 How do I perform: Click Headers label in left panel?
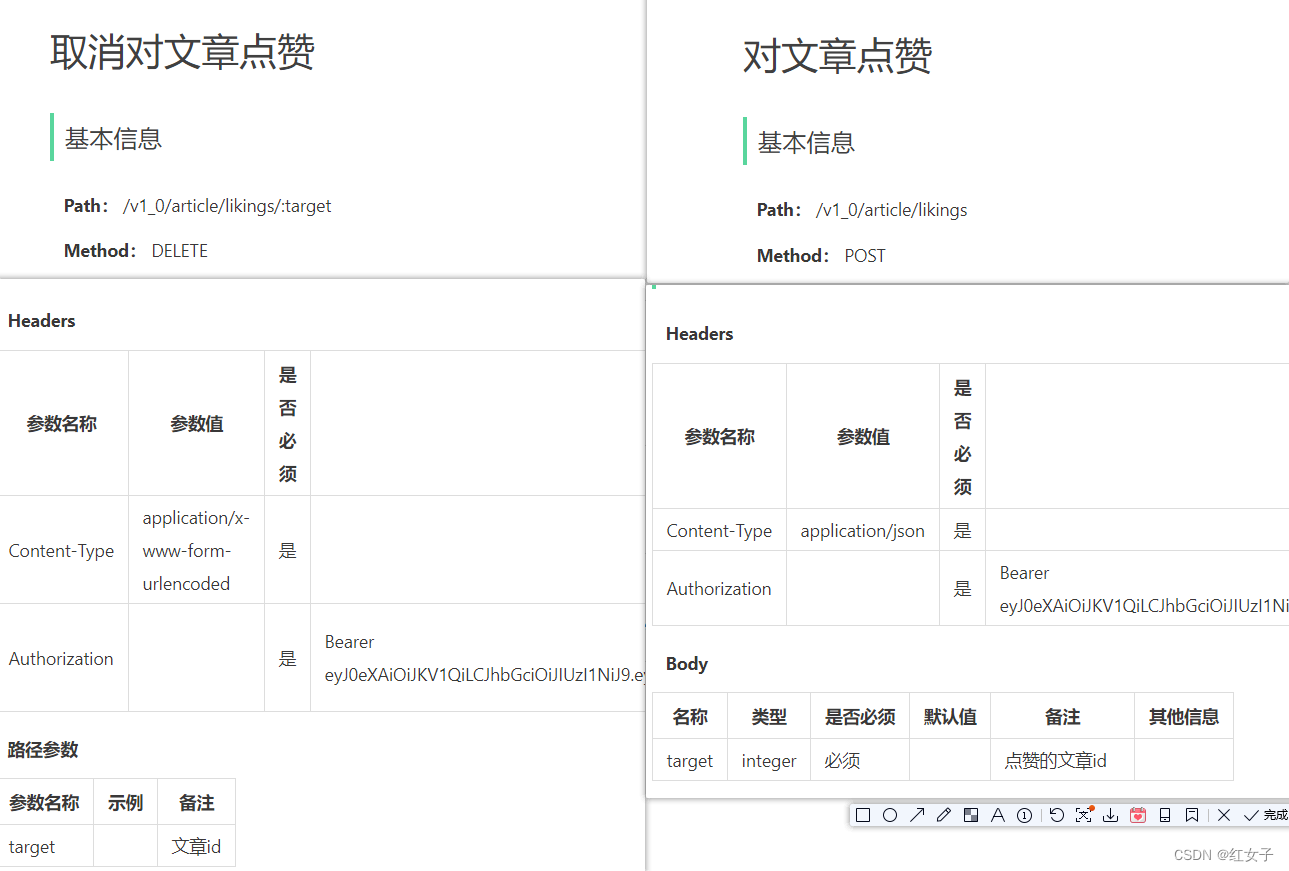point(42,321)
